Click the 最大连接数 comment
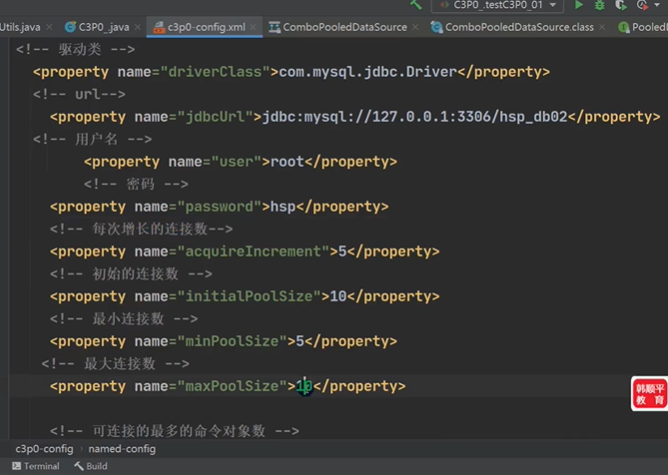This screenshot has width=668, height=475. [115, 364]
